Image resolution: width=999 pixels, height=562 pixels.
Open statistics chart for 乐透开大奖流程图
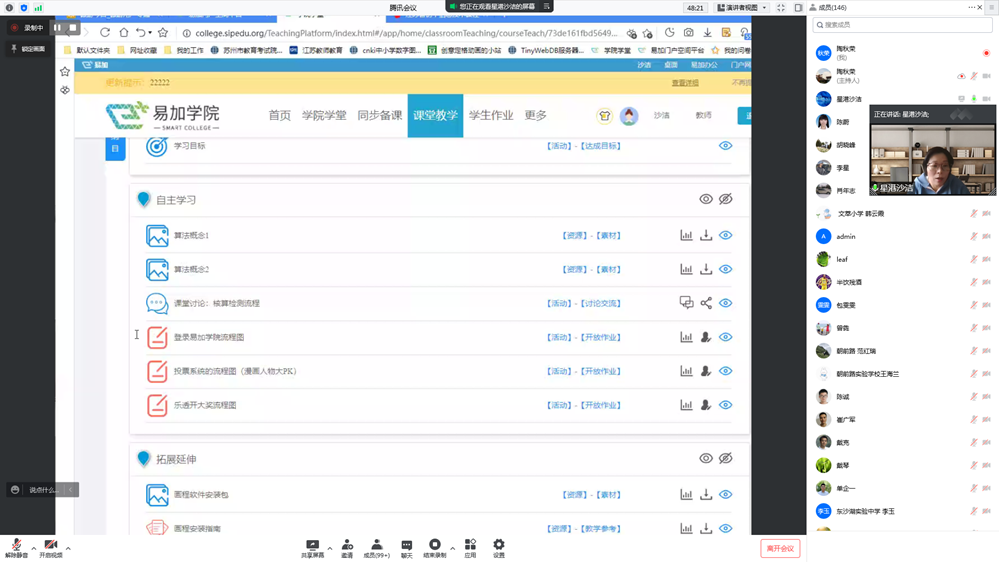click(x=686, y=405)
